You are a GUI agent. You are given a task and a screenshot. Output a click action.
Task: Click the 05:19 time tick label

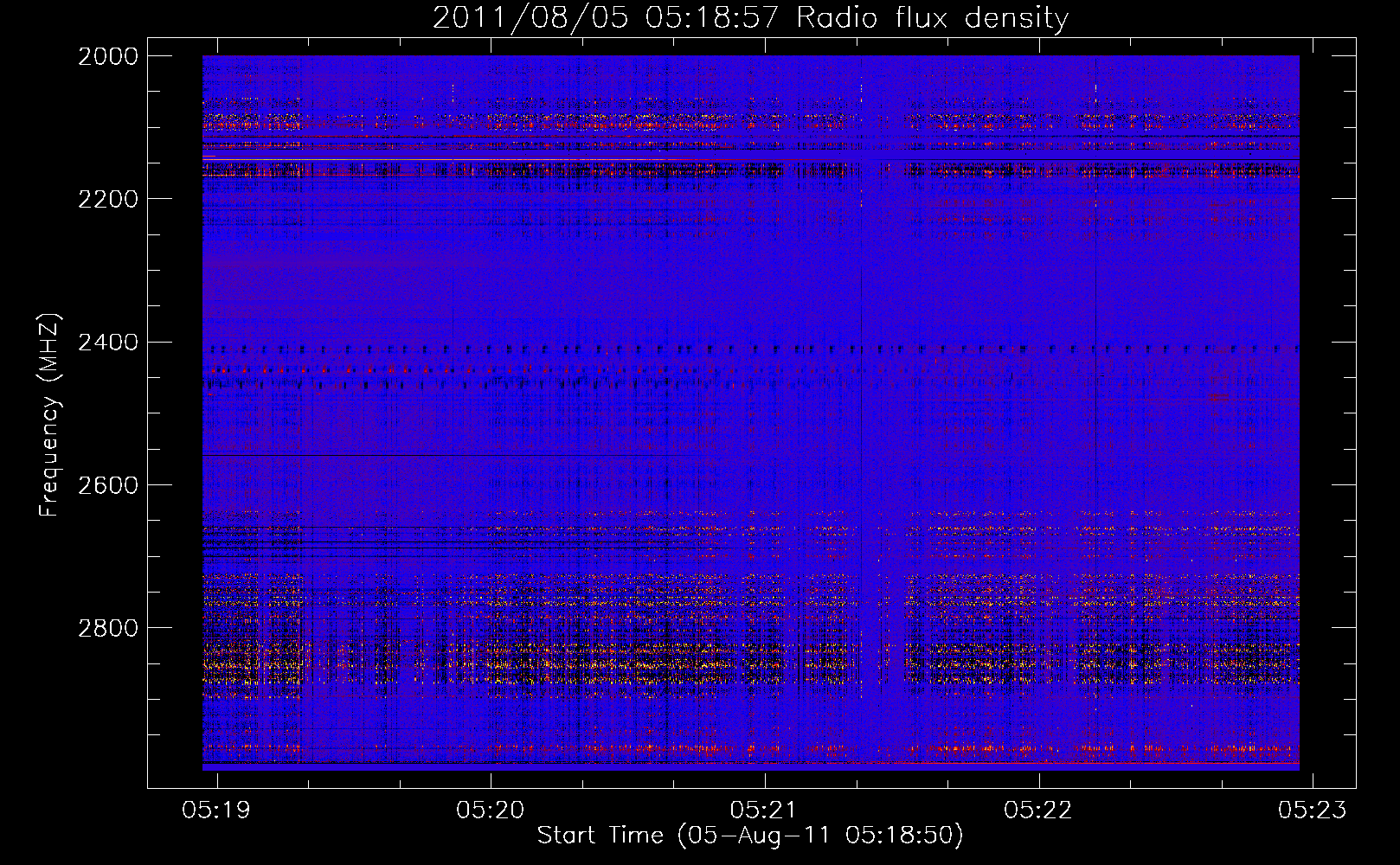click(216, 810)
